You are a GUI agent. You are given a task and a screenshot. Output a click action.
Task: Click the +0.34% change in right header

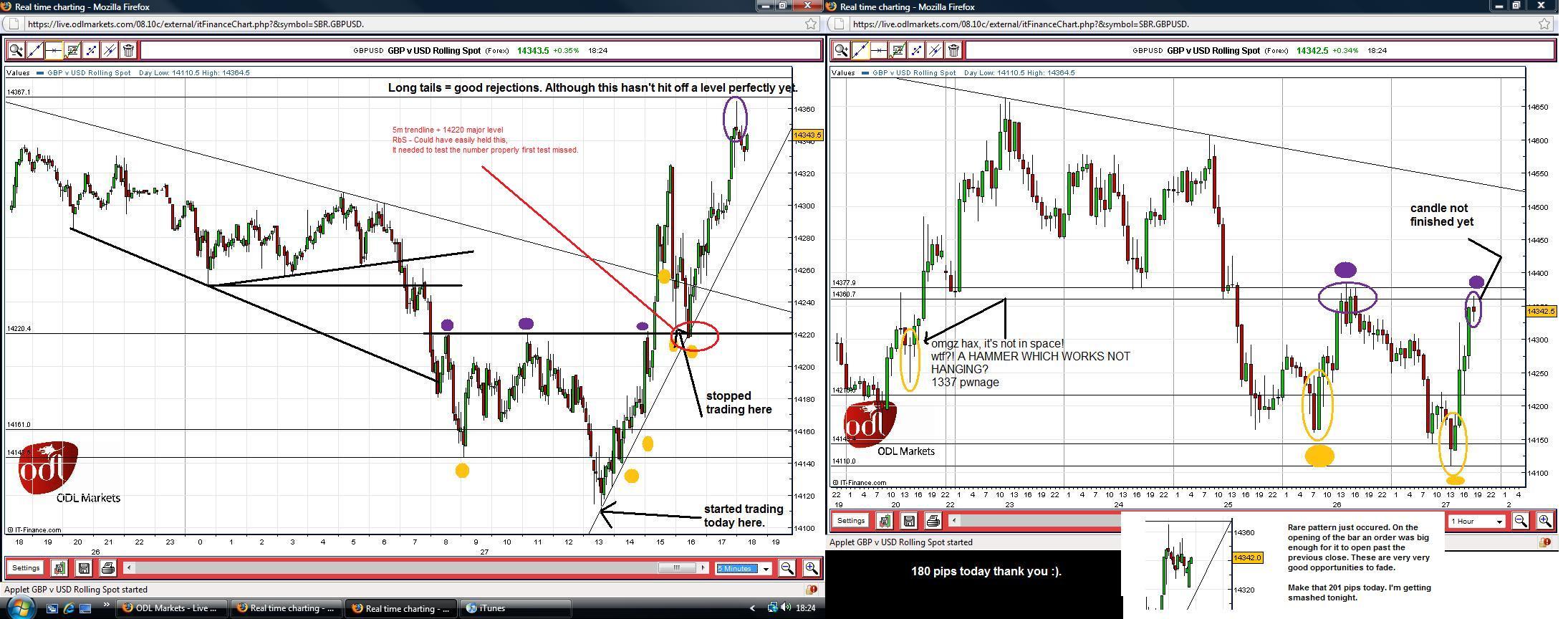pos(1346,51)
